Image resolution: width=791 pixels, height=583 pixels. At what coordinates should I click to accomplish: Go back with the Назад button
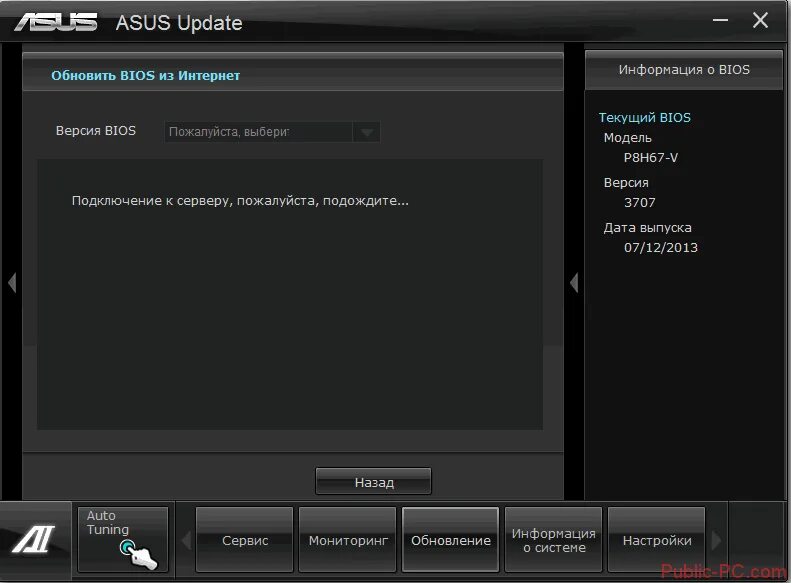[x=373, y=482]
